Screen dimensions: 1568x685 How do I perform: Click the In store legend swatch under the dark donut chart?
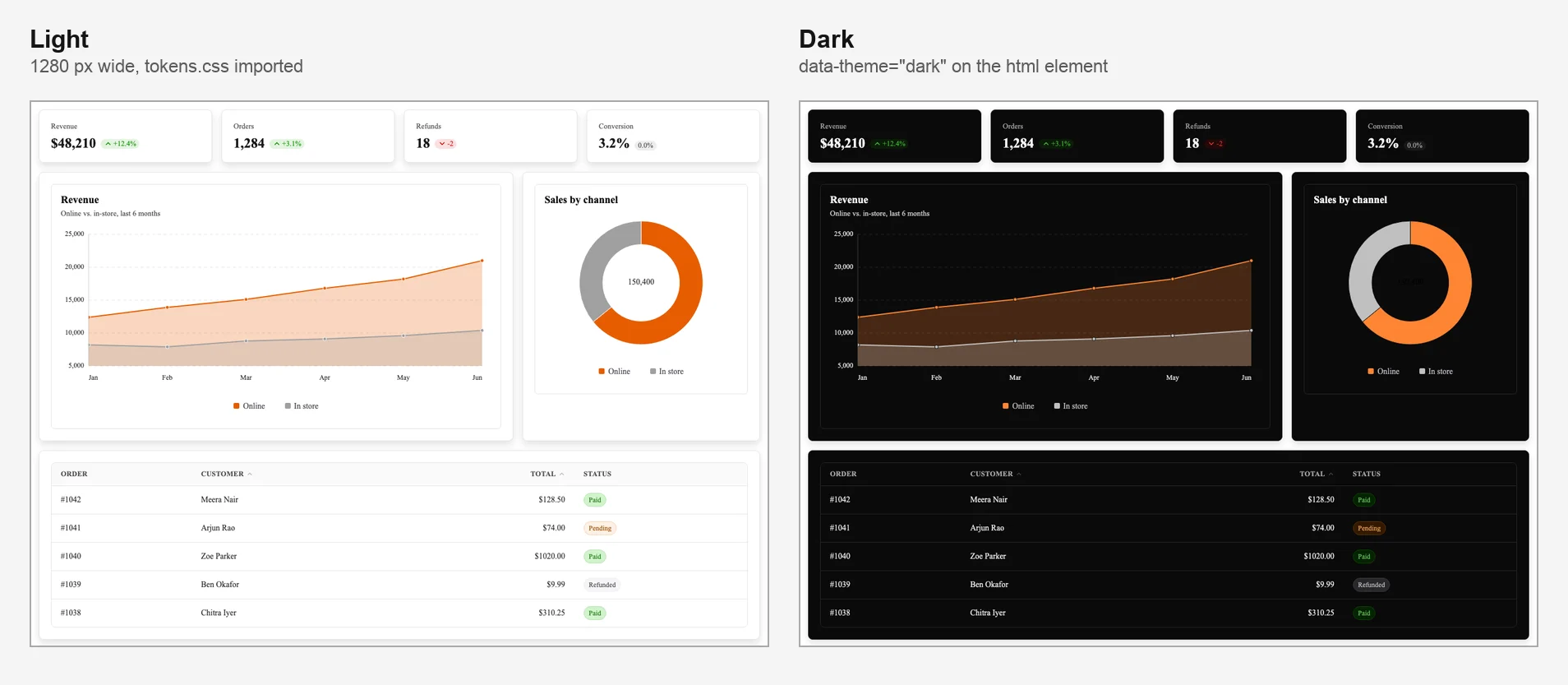[x=1423, y=372]
